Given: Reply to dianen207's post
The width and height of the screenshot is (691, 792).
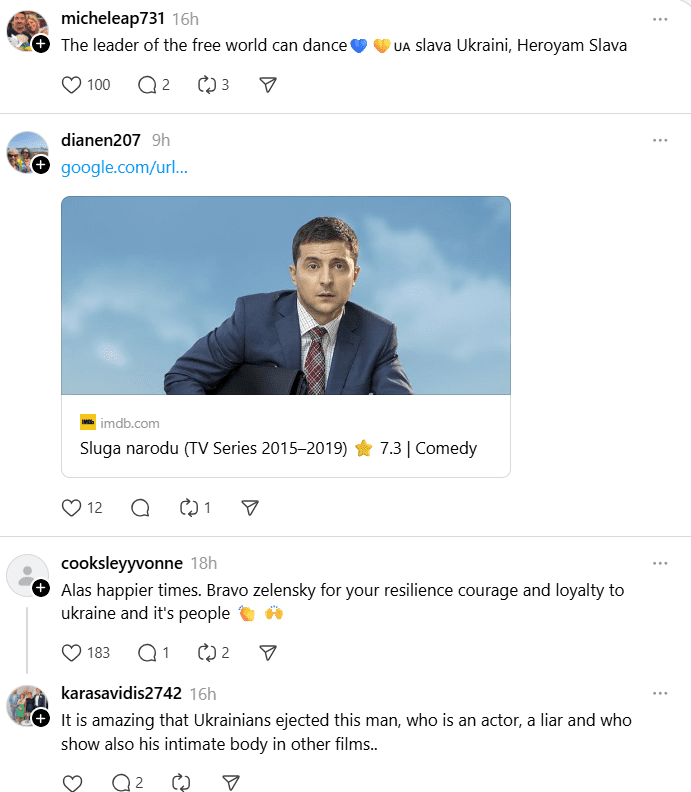Looking at the screenshot, I should coord(140,508).
